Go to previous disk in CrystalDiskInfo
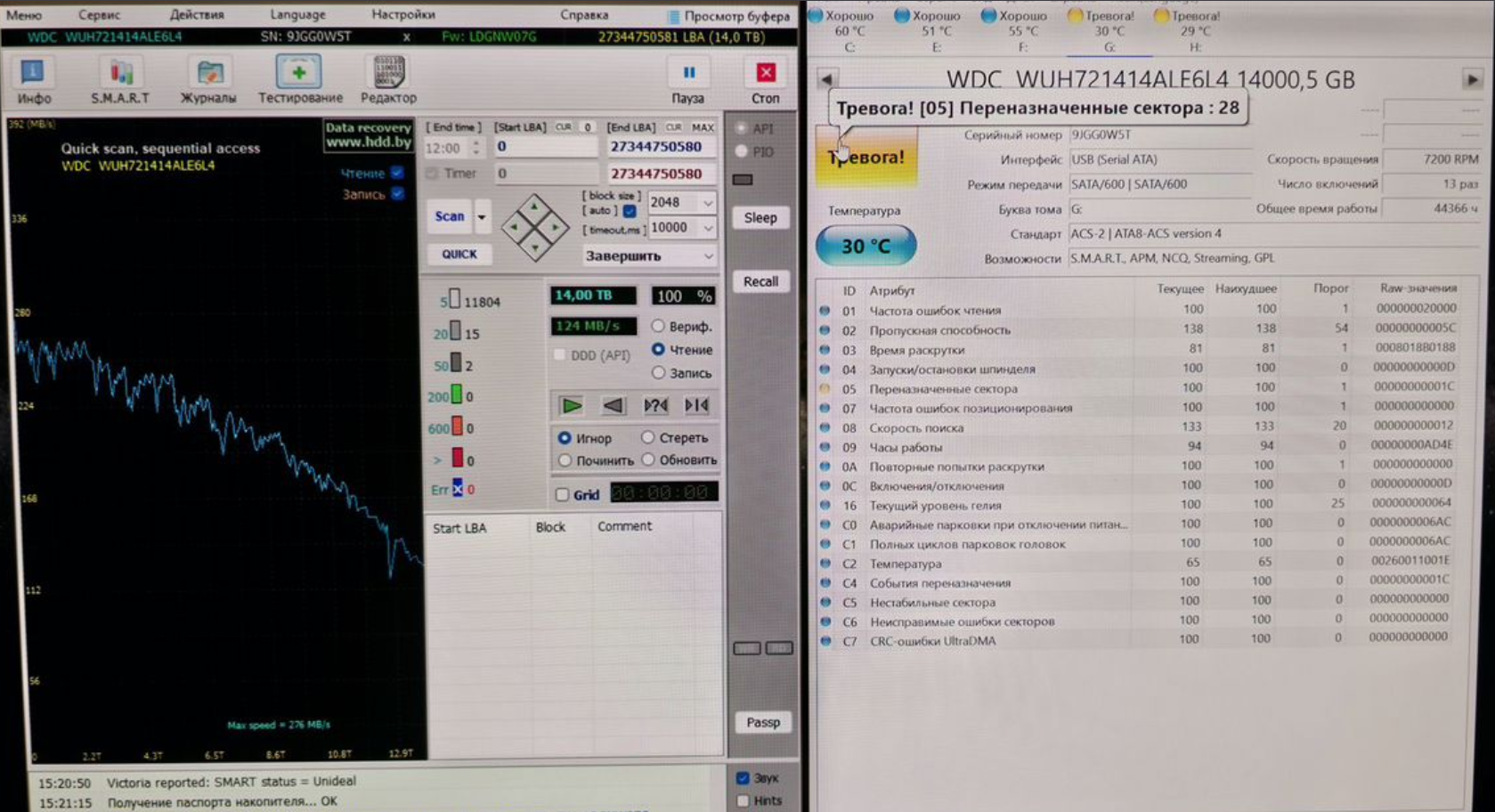The width and height of the screenshot is (1495, 812). [826, 79]
